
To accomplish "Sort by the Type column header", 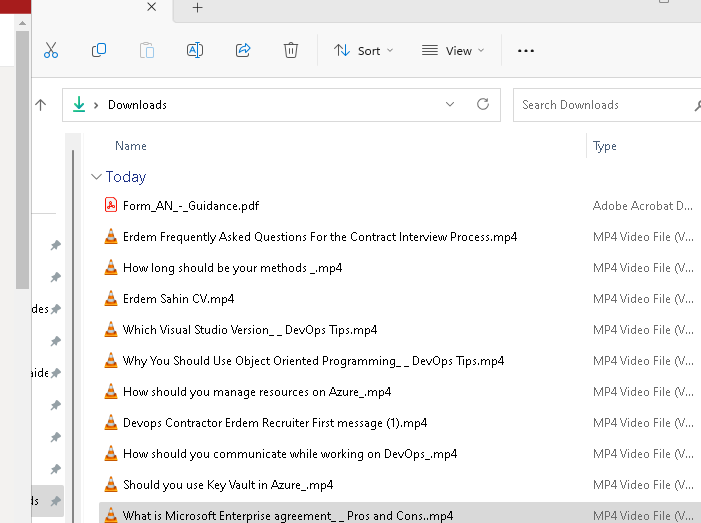I will tap(604, 146).
